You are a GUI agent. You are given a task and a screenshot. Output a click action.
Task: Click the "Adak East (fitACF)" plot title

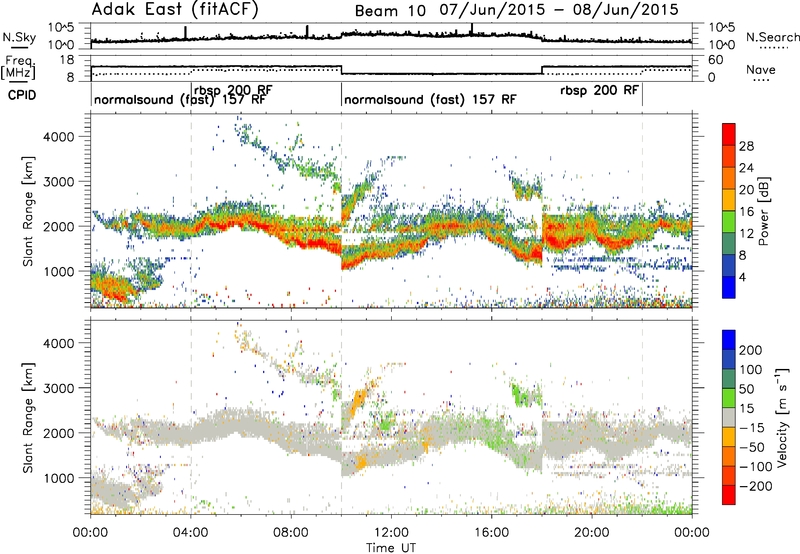point(176,9)
